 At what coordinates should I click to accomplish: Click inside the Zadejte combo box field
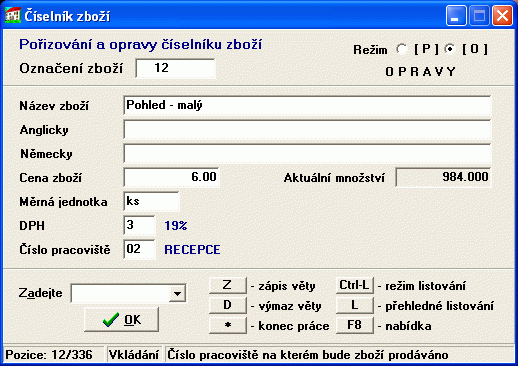(x=121, y=294)
